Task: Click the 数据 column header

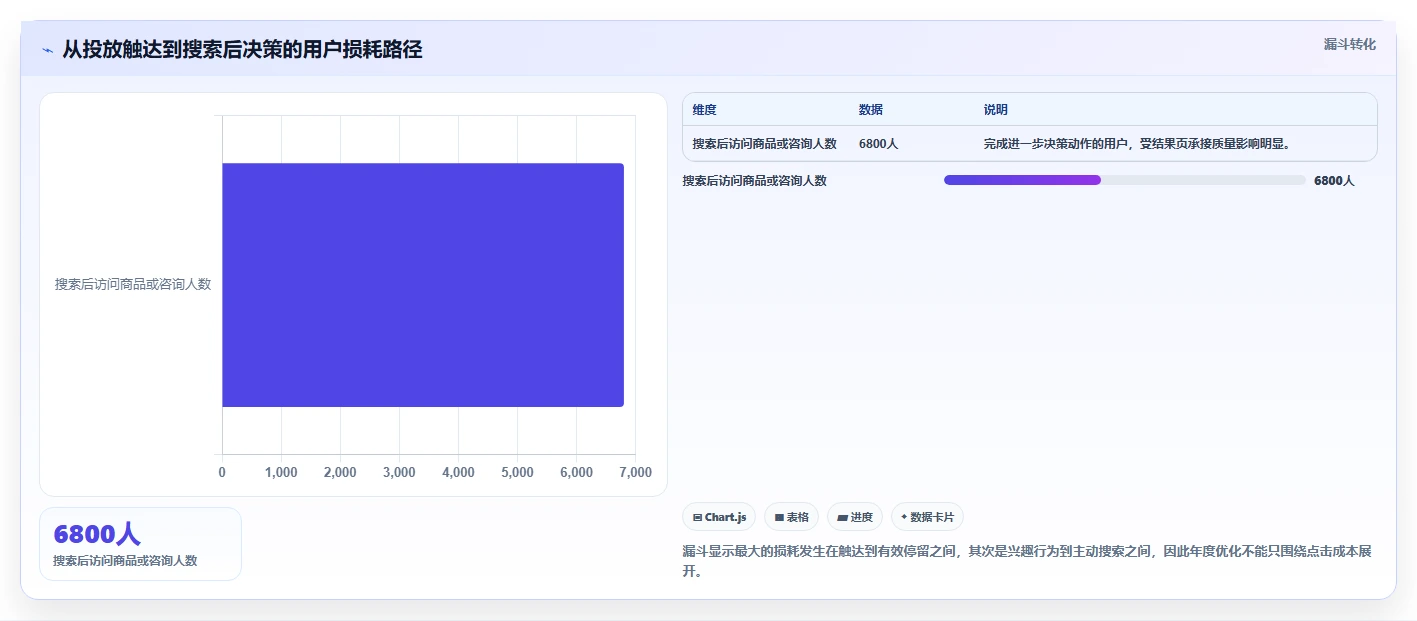Action: [871, 110]
